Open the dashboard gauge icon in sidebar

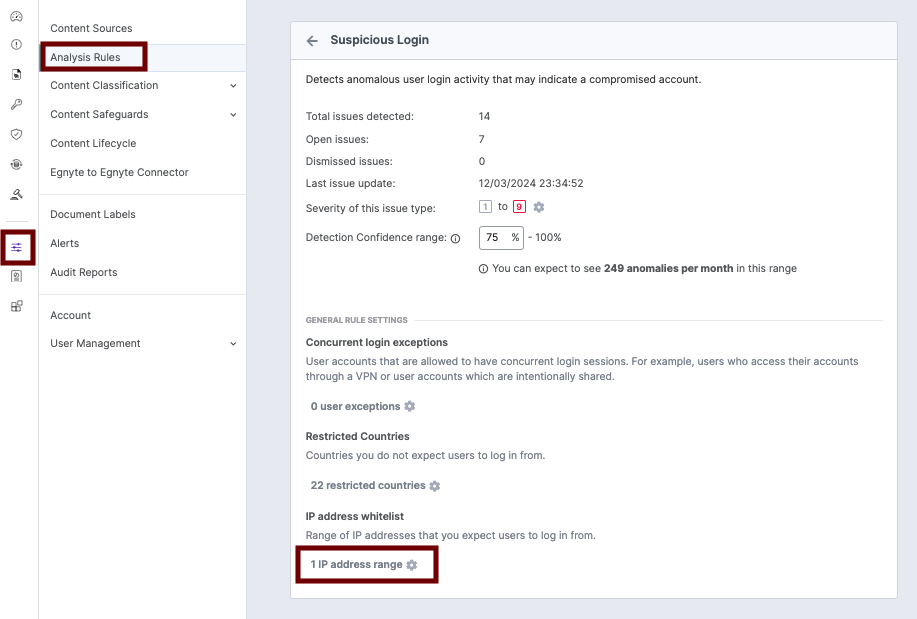pos(15,15)
